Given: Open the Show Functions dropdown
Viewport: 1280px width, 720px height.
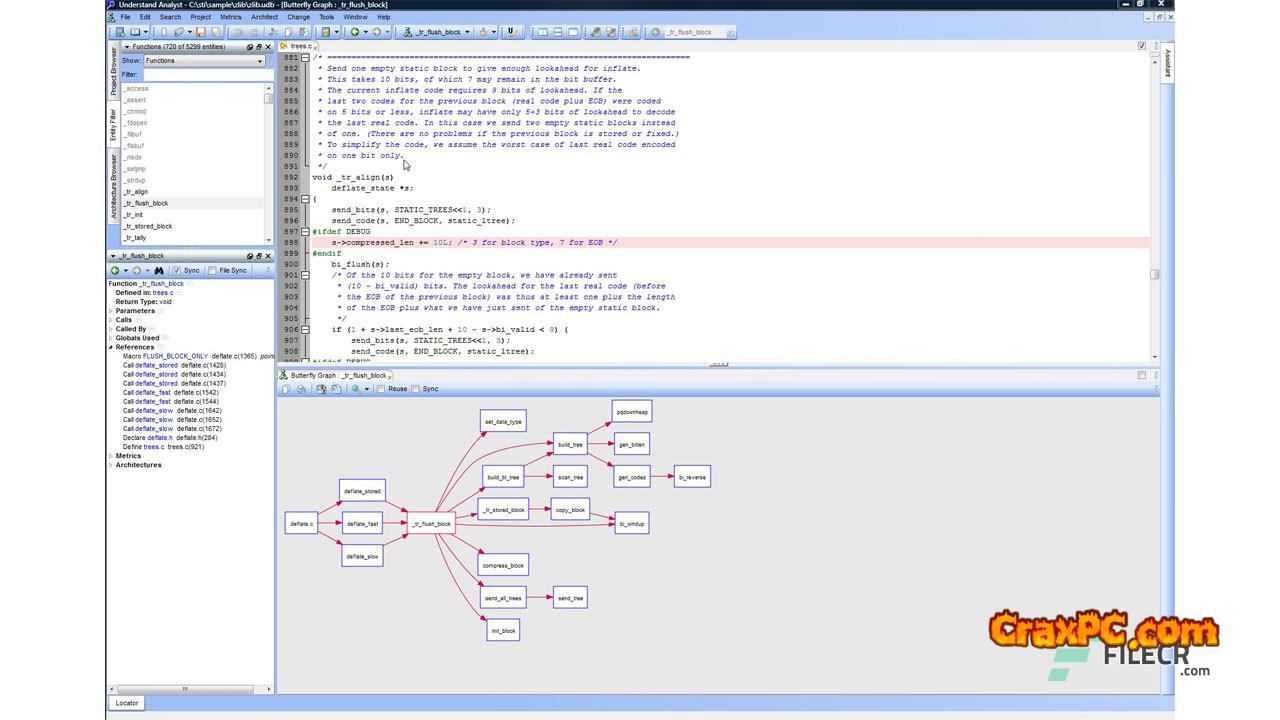Looking at the screenshot, I should [x=204, y=61].
